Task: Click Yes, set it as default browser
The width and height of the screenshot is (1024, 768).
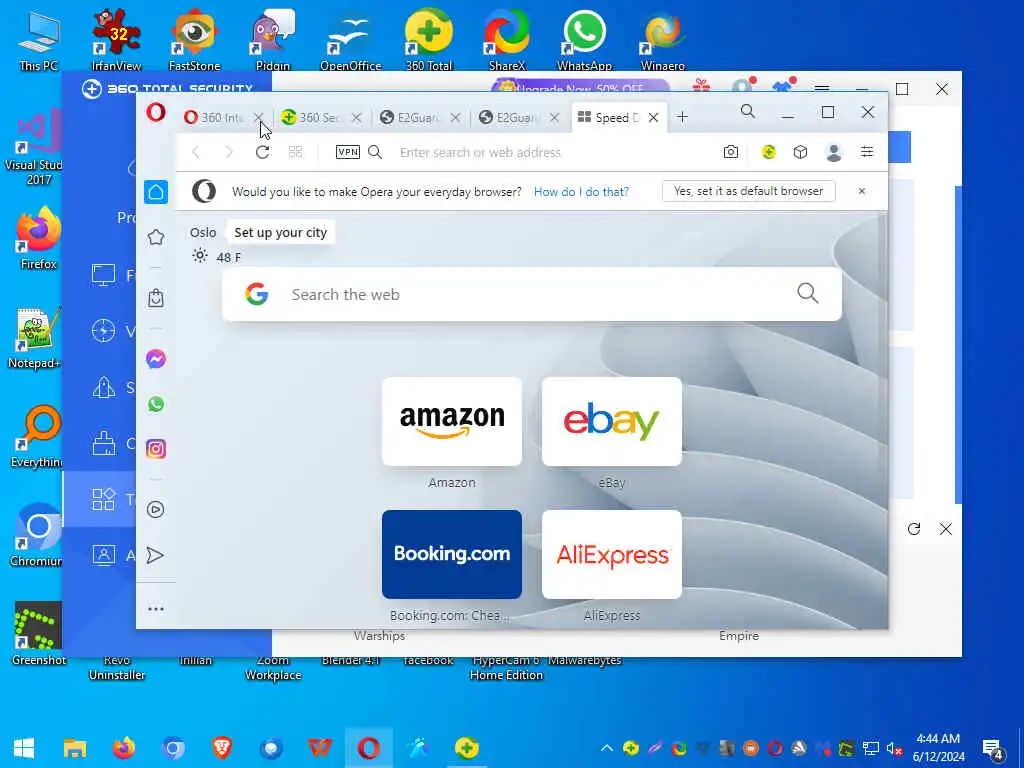Action: coord(748,191)
